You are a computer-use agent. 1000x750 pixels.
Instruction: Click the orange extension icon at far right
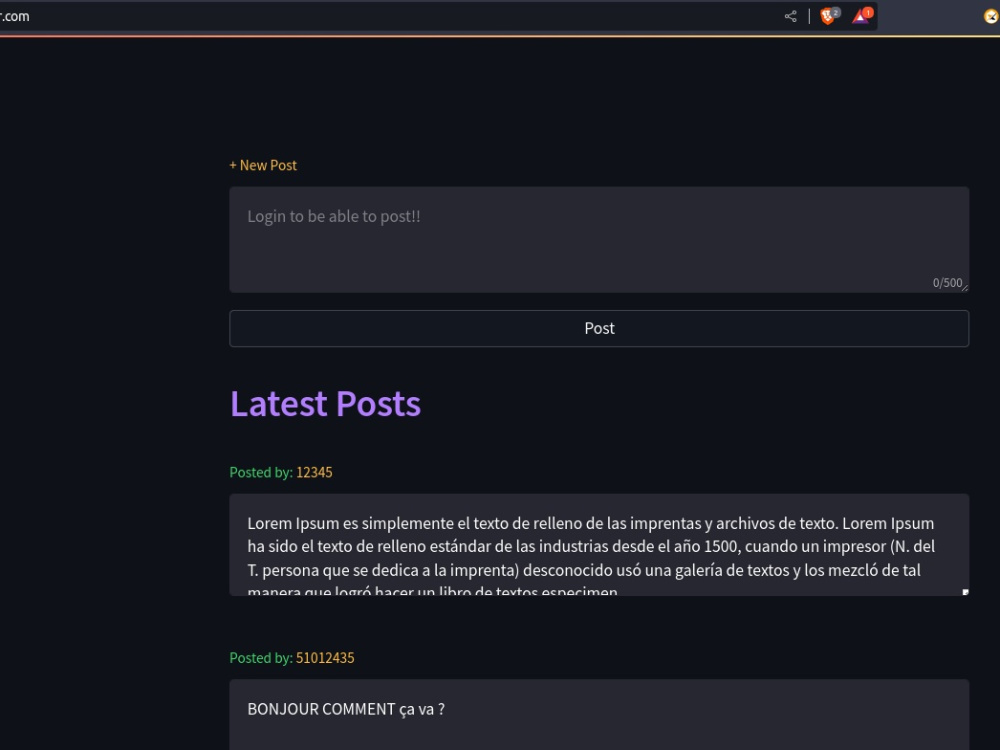992,17
